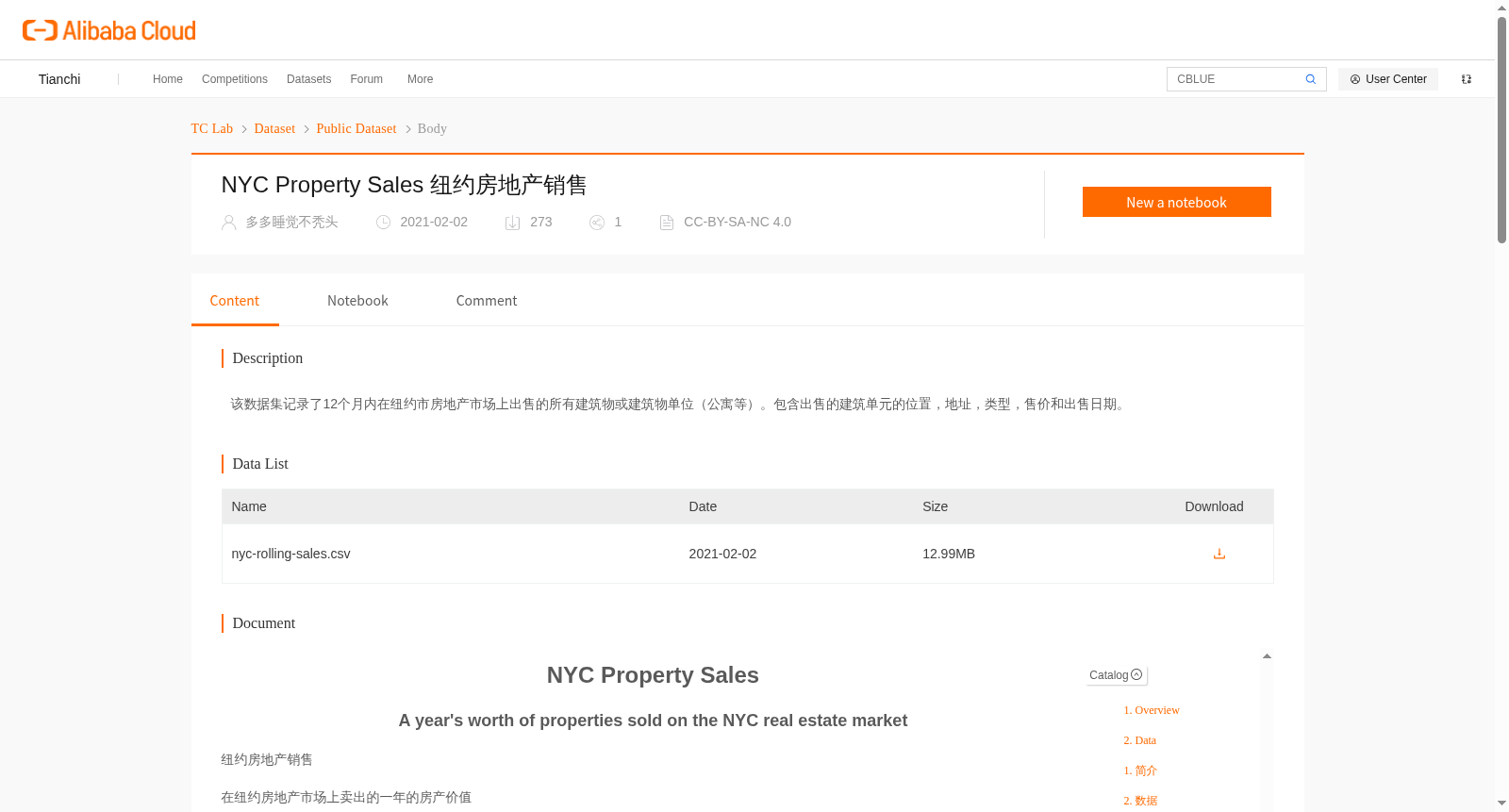Click the Size column header
Viewport: 1509px width, 812px height.
[935, 506]
